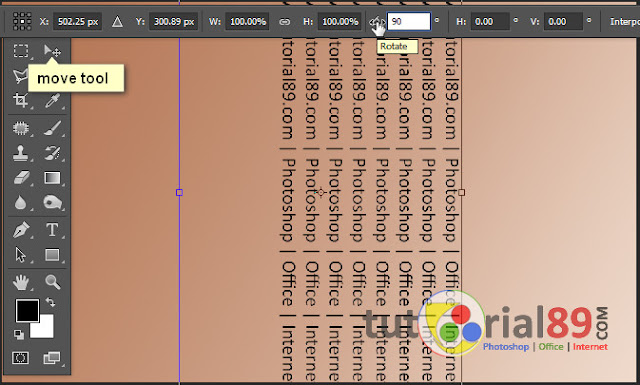Click the Rotate angle field showing 90
Screen dimensions: 640x385
[409, 21]
